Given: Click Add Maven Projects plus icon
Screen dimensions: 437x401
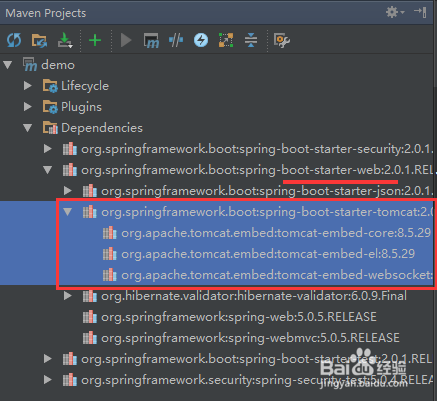Looking at the screenshot, I should pyautogui.click(x=95, y=40).
